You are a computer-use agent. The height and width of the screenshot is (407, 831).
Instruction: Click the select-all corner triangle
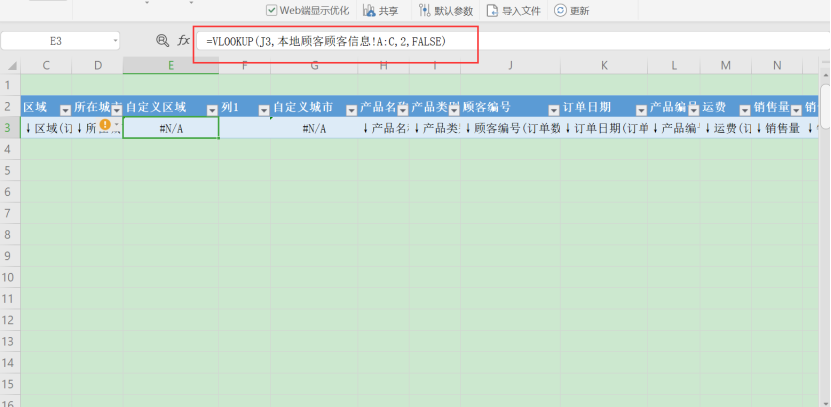click(11, 66)
